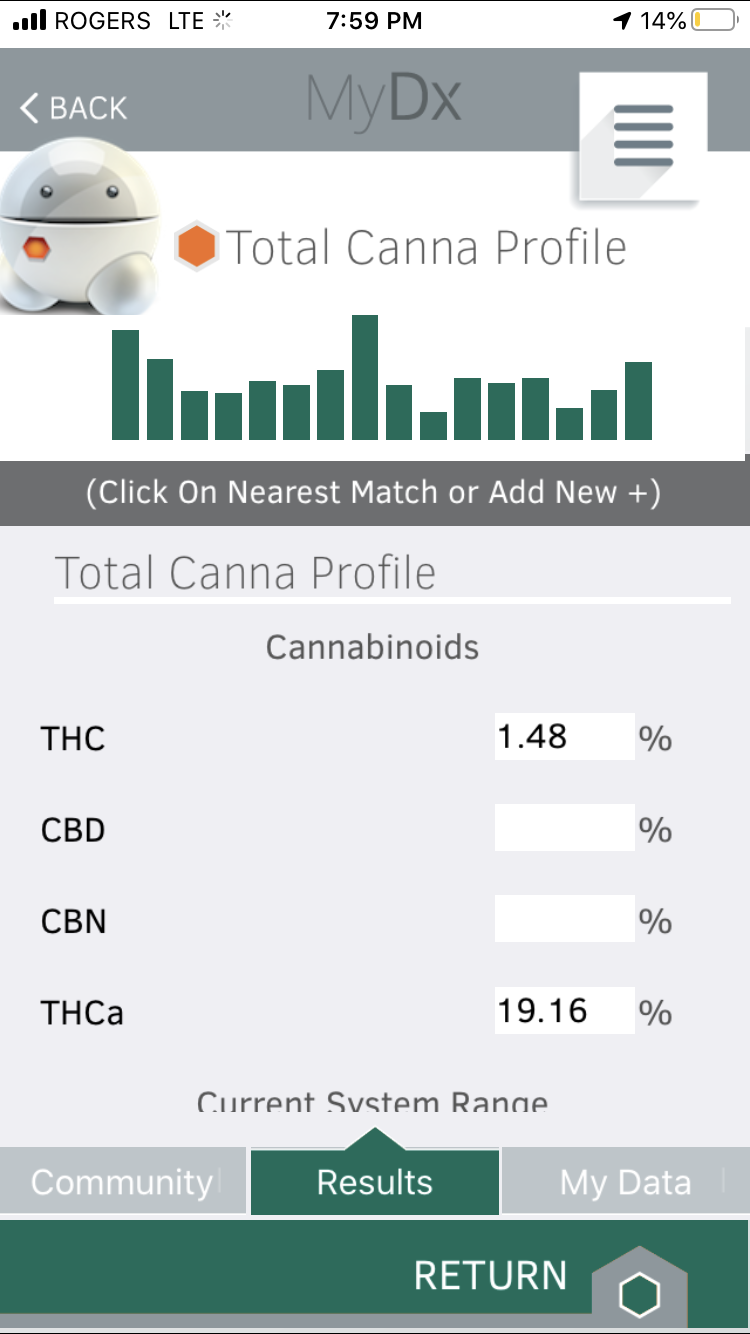This screenshot has height=1334, width=750.
Task: Tap Click On Nearest Match or Add New banner
Action: pyautogui.click(x=374, y=493)
